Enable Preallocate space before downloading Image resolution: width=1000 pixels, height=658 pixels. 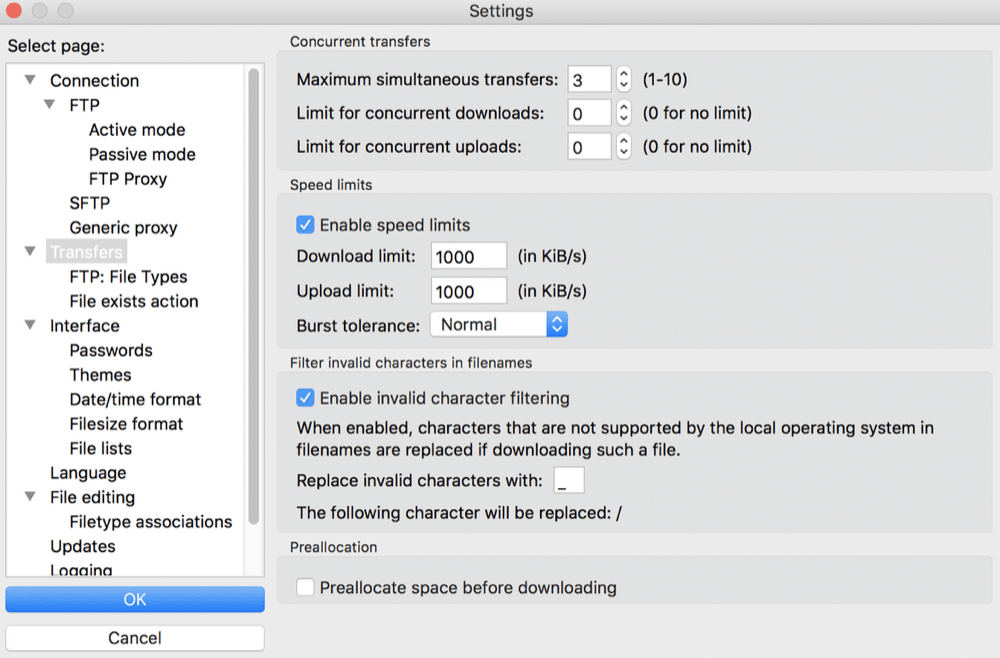coord(305,588)
